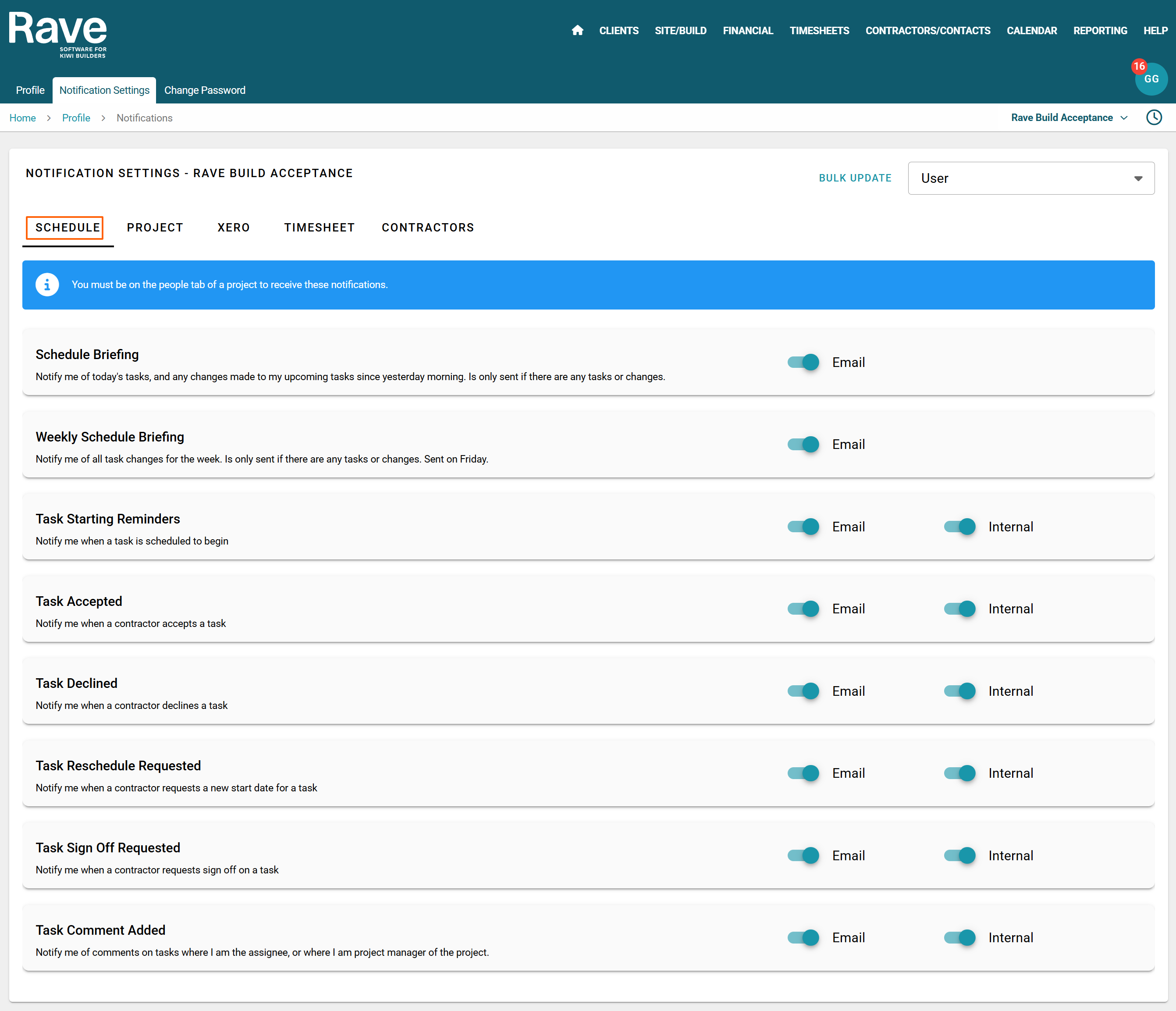Open the Timesheets navigation menu
The height and width of the screenshot is (1011, 1176).
click(819, 31)
